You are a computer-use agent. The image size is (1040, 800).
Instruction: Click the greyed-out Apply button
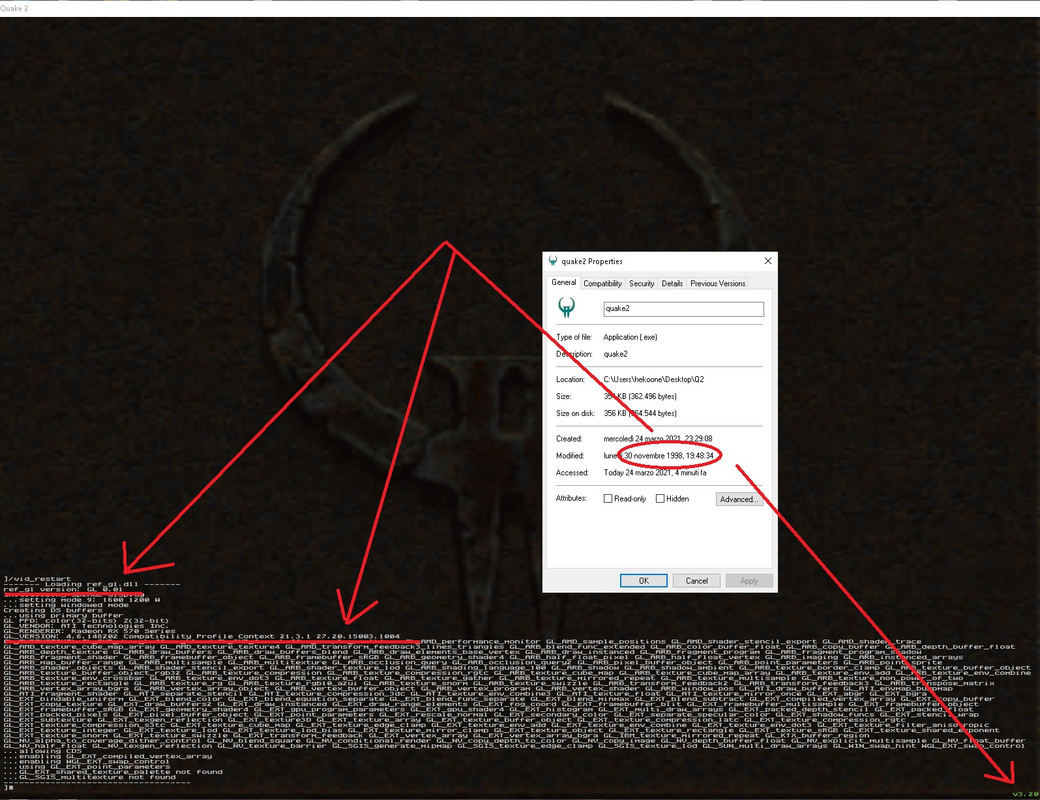click(x=749, y=580)
